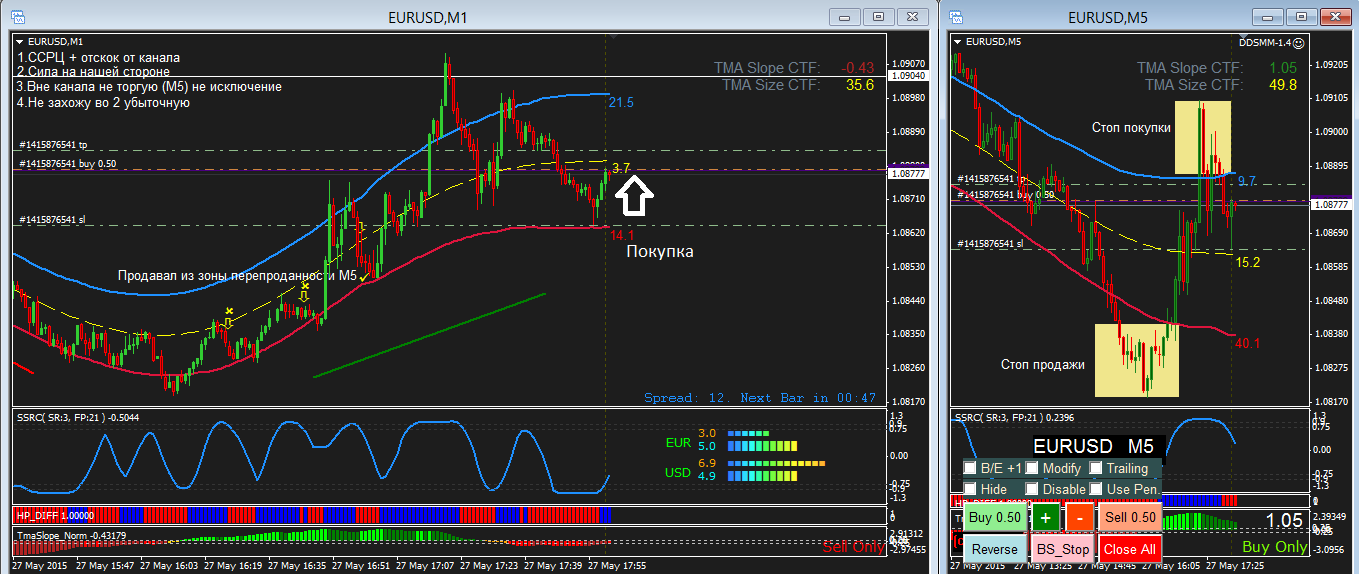Click the large EURUSD M5 panel title
1359x574 pixels.
(x=1093, y=446)
